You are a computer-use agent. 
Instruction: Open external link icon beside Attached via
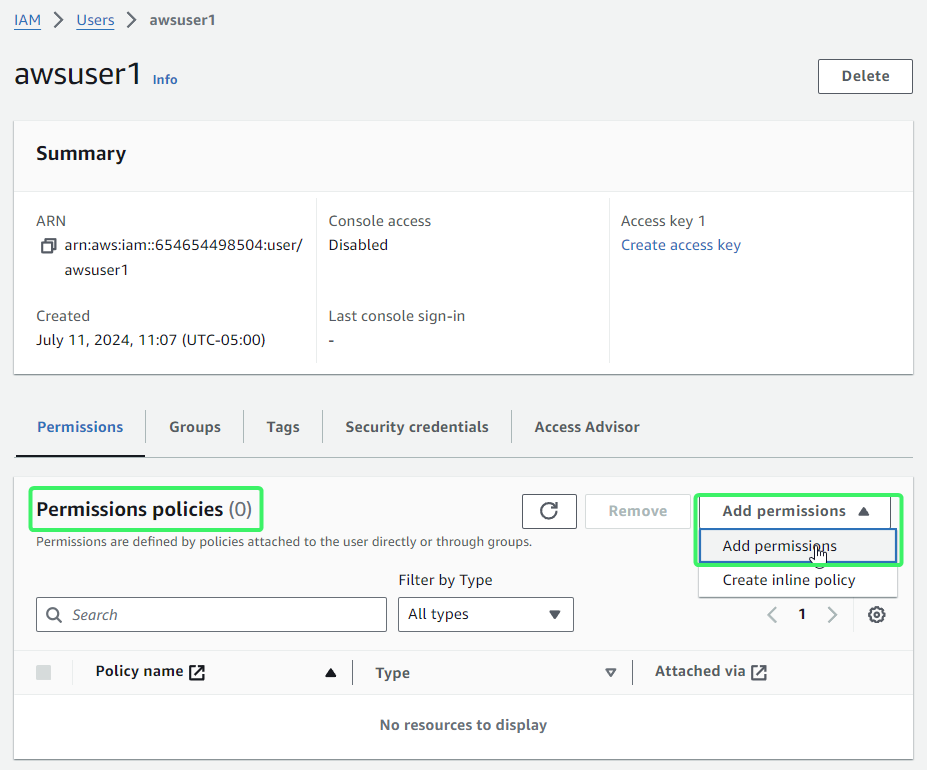click(x=759, y=672)
